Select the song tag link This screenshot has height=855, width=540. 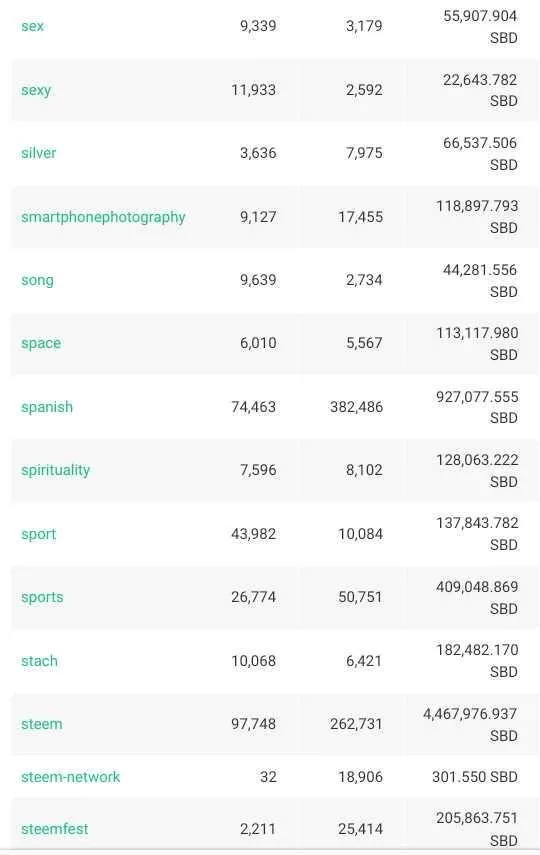click(37, 280)
